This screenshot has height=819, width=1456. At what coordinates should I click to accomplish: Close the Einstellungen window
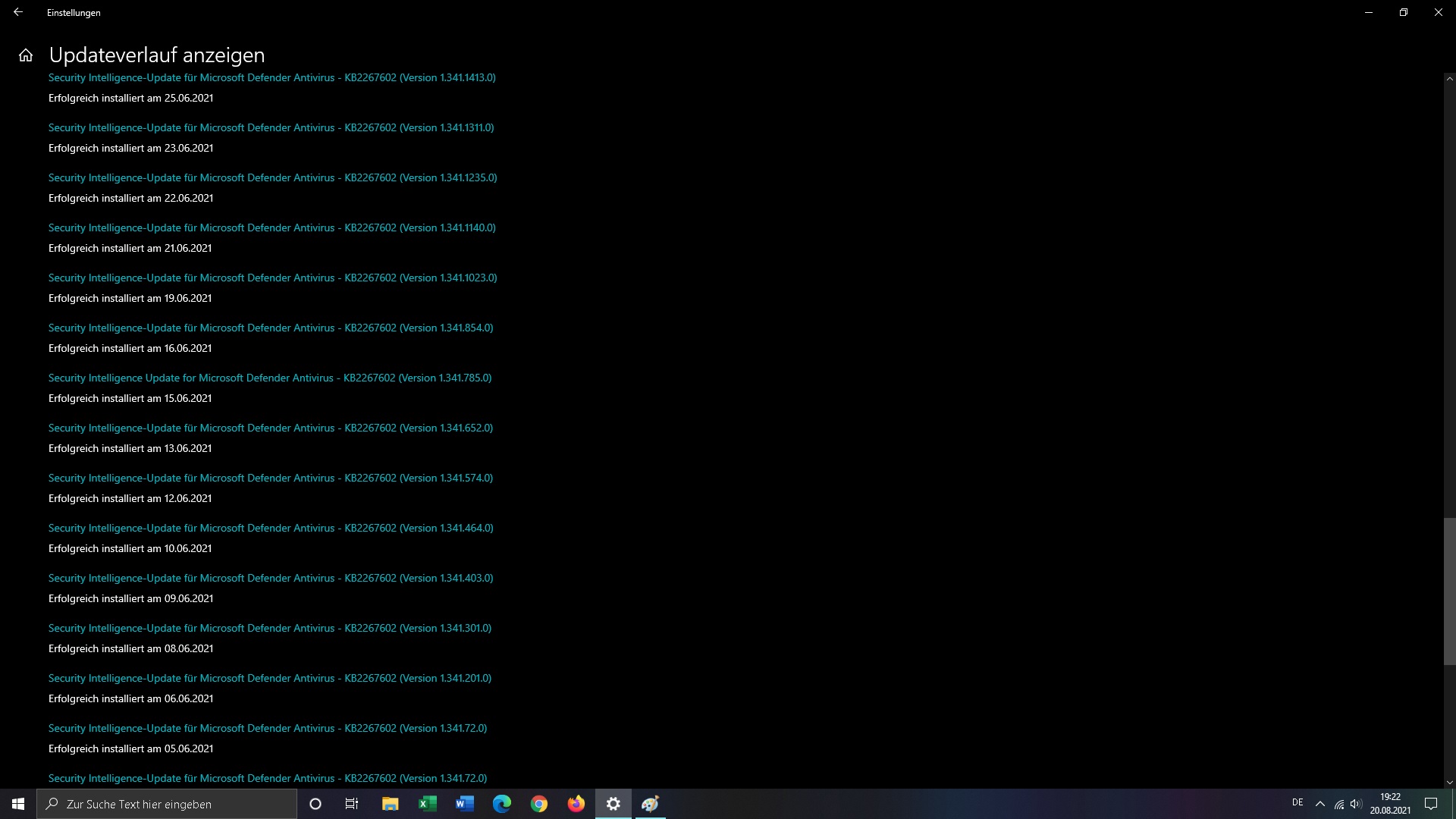(1439, 12)
